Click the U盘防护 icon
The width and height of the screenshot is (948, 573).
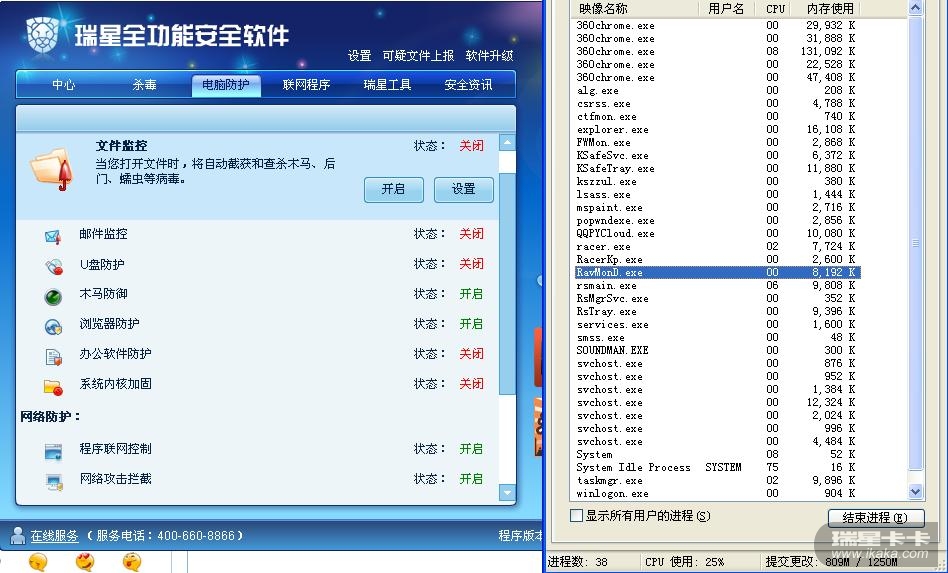54,266
